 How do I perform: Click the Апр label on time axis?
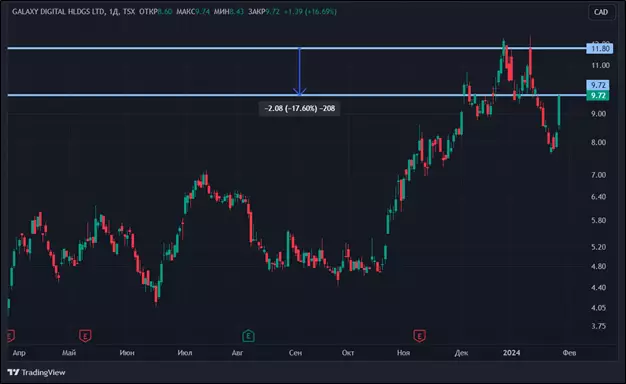(19, 353)
